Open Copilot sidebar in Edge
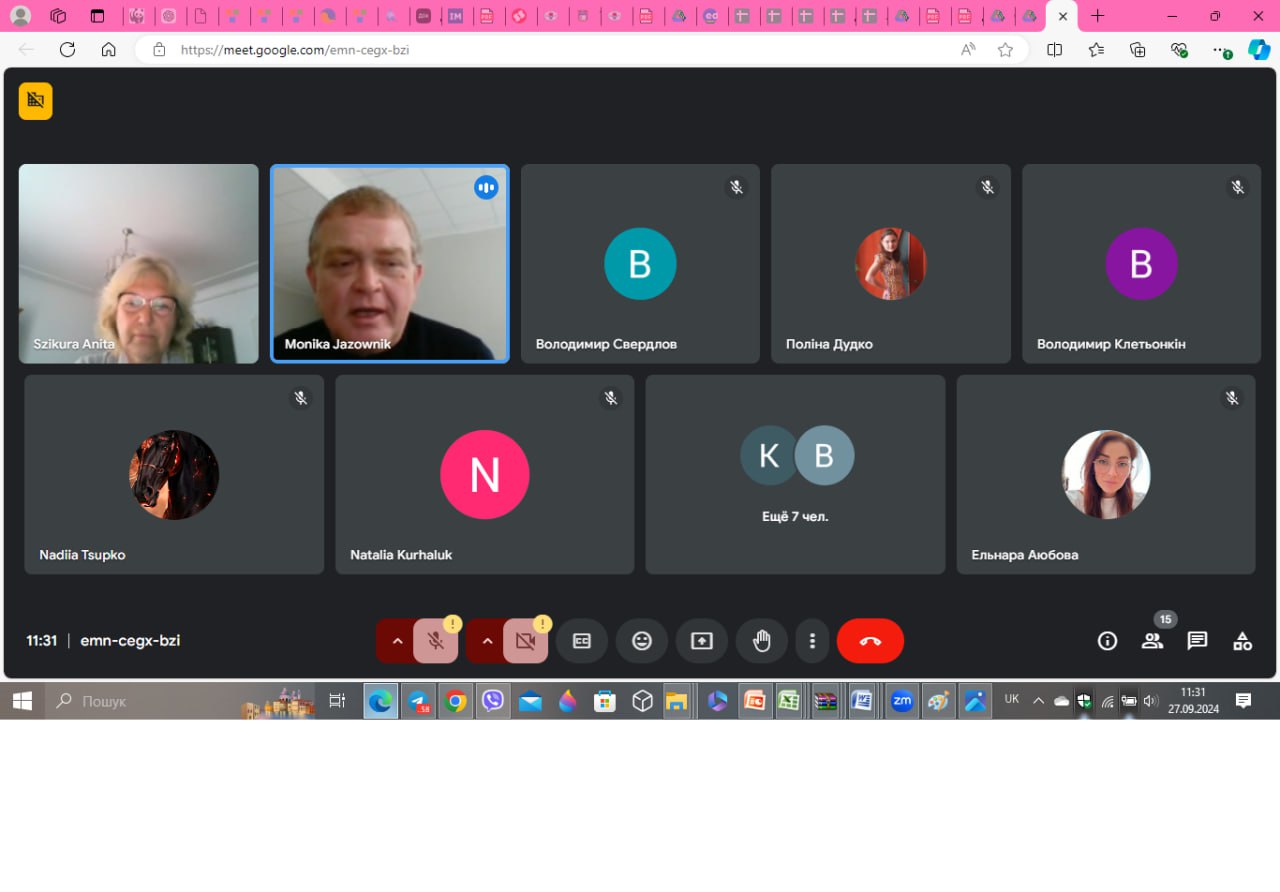This screenshot has width=1280, height=892. click(x=1259, y=50)
